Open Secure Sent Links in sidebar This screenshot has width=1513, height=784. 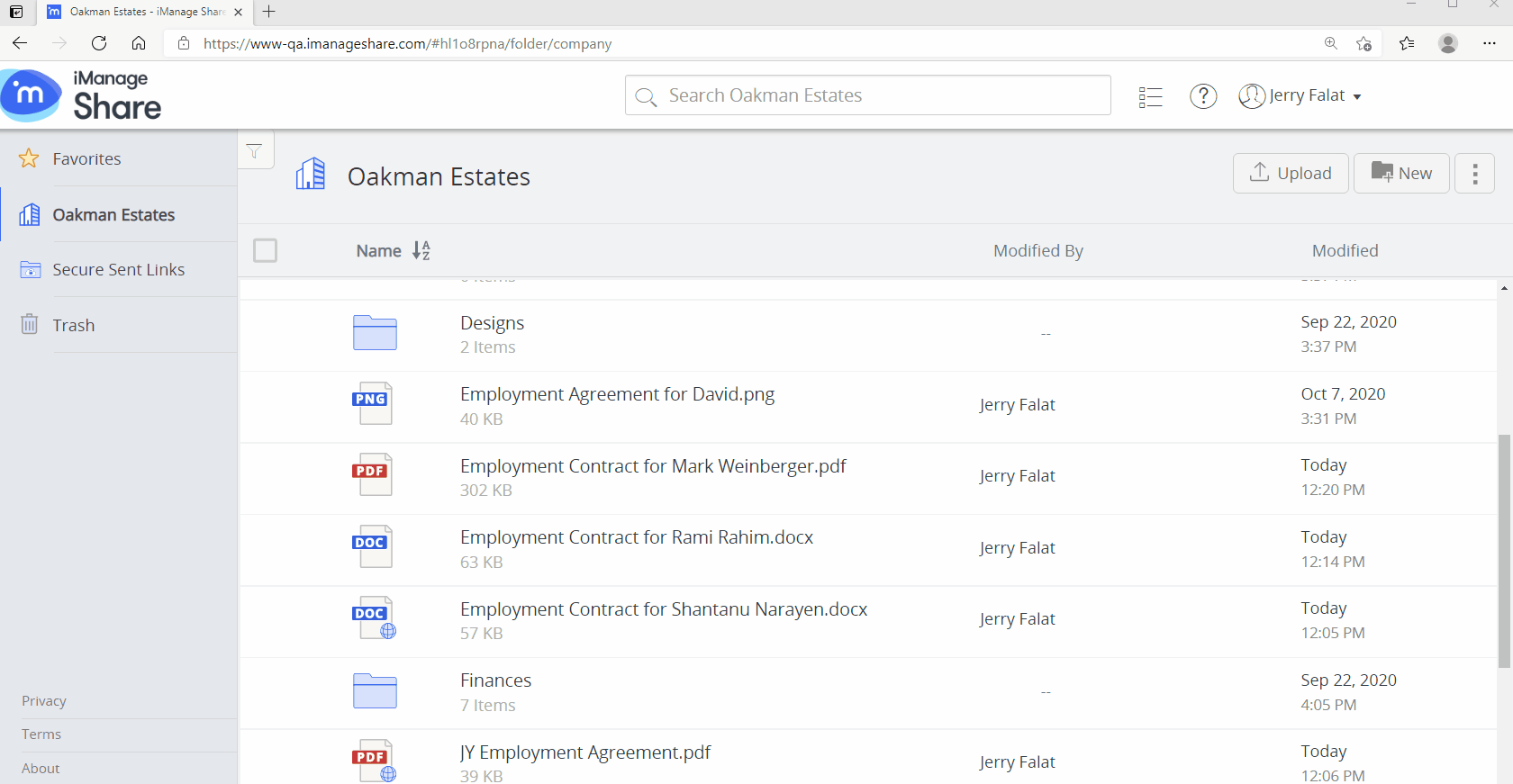pyautogui.click(x=118, y=269)
